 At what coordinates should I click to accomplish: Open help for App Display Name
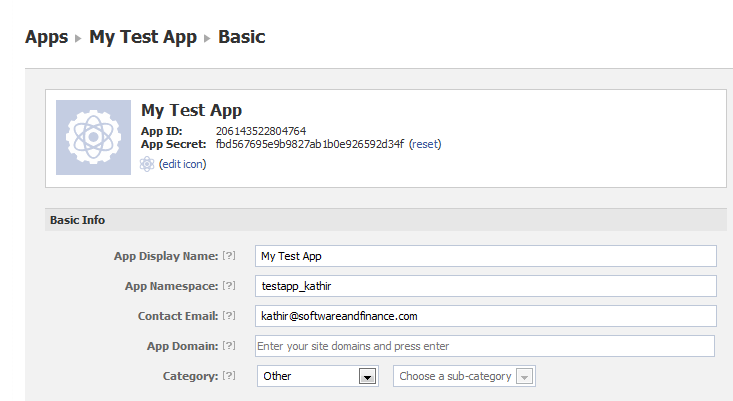coord(229,256)
